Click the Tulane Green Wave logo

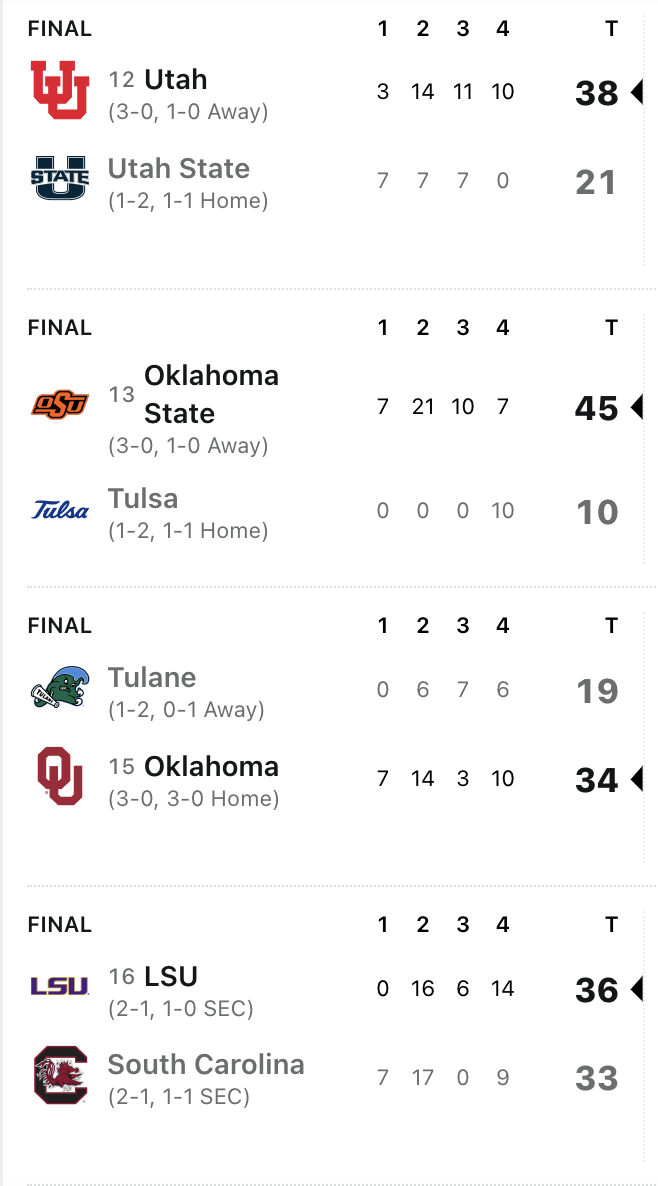click(x=59, y=688)
